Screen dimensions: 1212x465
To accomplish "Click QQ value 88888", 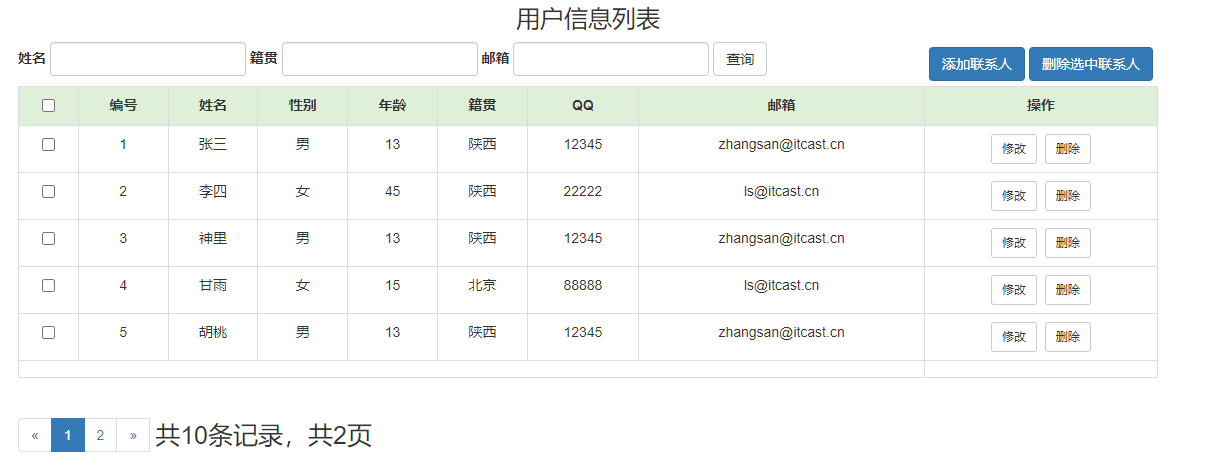I will click(583, 285).
